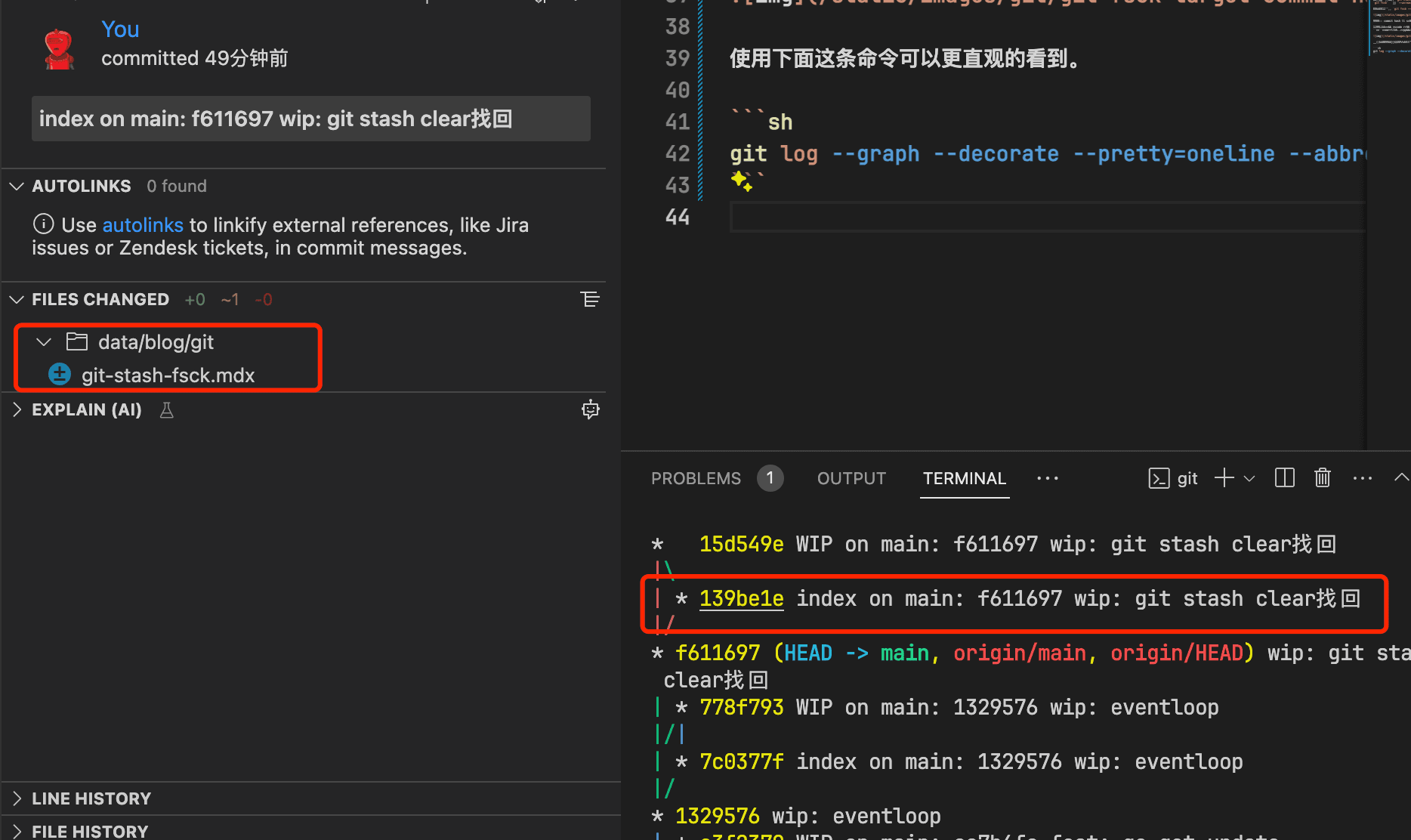Viewport: 1411px width, 840px height.
Task: Open the terminal launch profile dropdown arrow
Action: pos(1249,478)
